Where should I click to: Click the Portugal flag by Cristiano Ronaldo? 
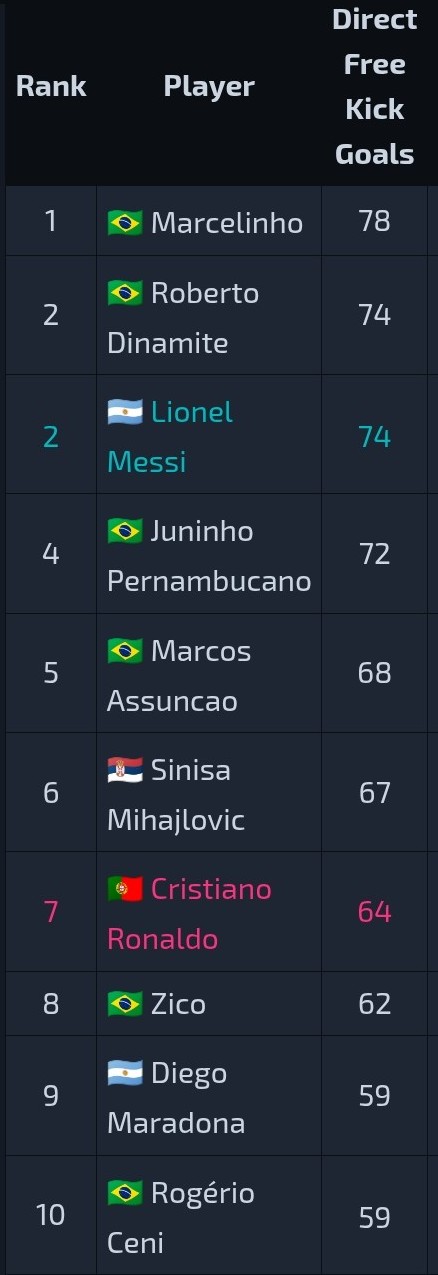125,888
